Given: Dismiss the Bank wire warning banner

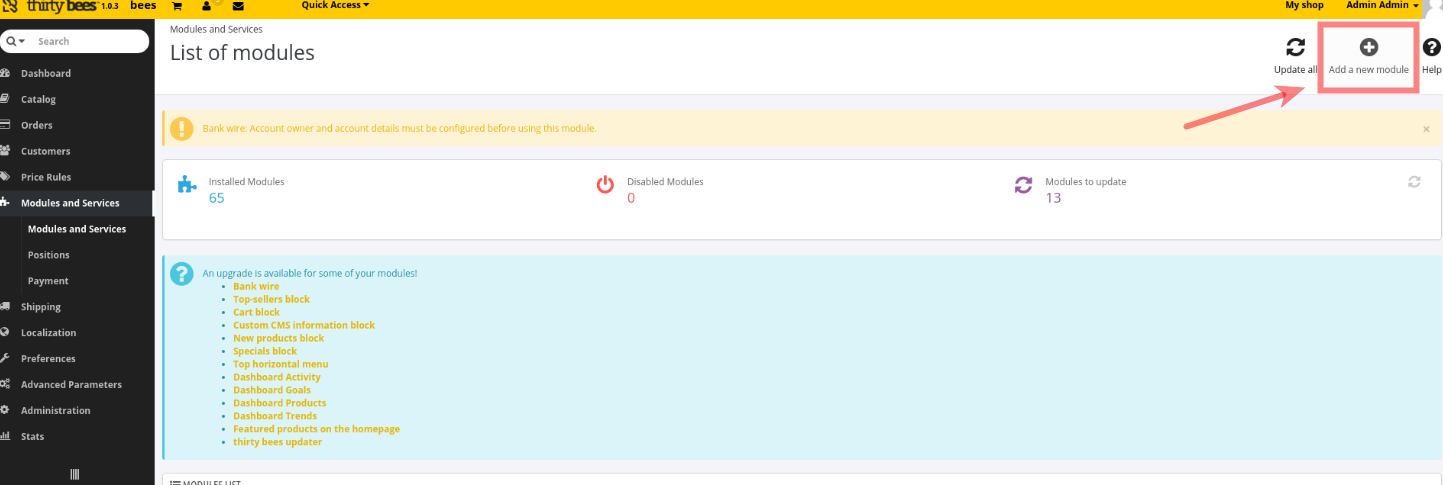Looking at the screenshot, I should [x=1425, y=129].
